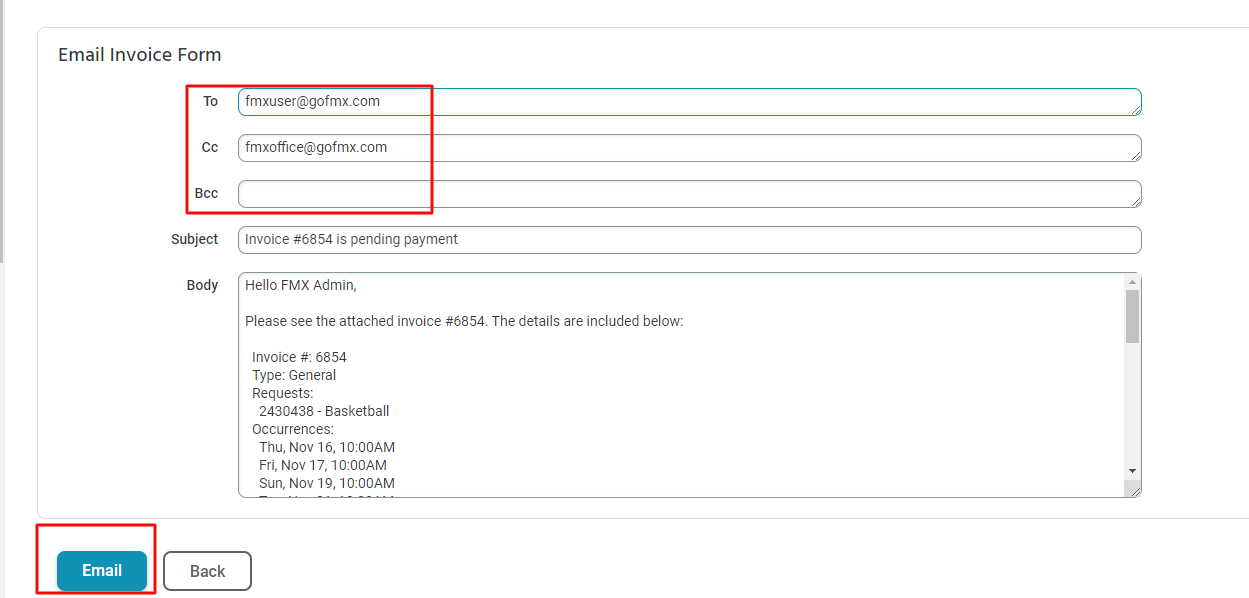Click the Body scrollbar up arrow
Image resolution: width=1249 pixels, height=598 pixels.
click(1132, 282)
